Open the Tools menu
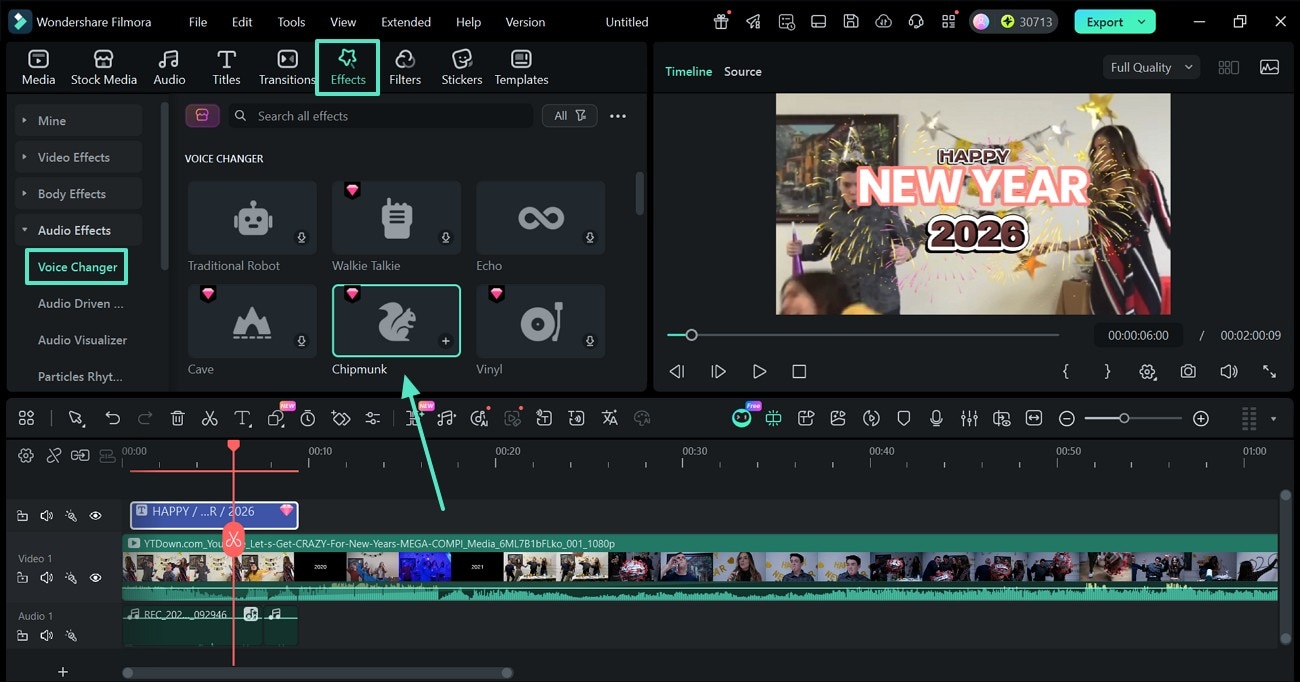The image size is (1300, 682). click(x=291, y=22)
